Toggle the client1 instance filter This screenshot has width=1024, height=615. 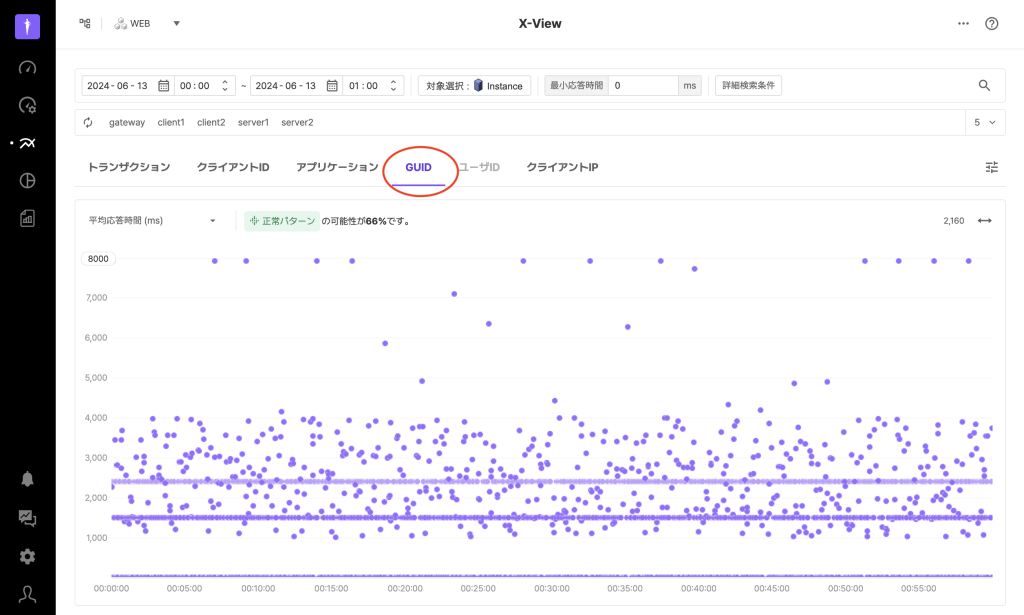(171, 122)
